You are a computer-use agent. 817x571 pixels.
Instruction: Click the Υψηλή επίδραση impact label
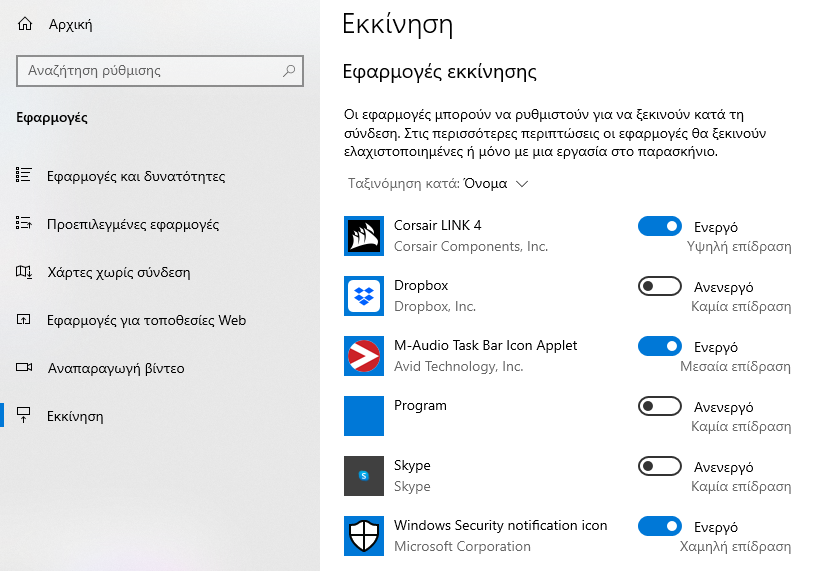(739, 246)
